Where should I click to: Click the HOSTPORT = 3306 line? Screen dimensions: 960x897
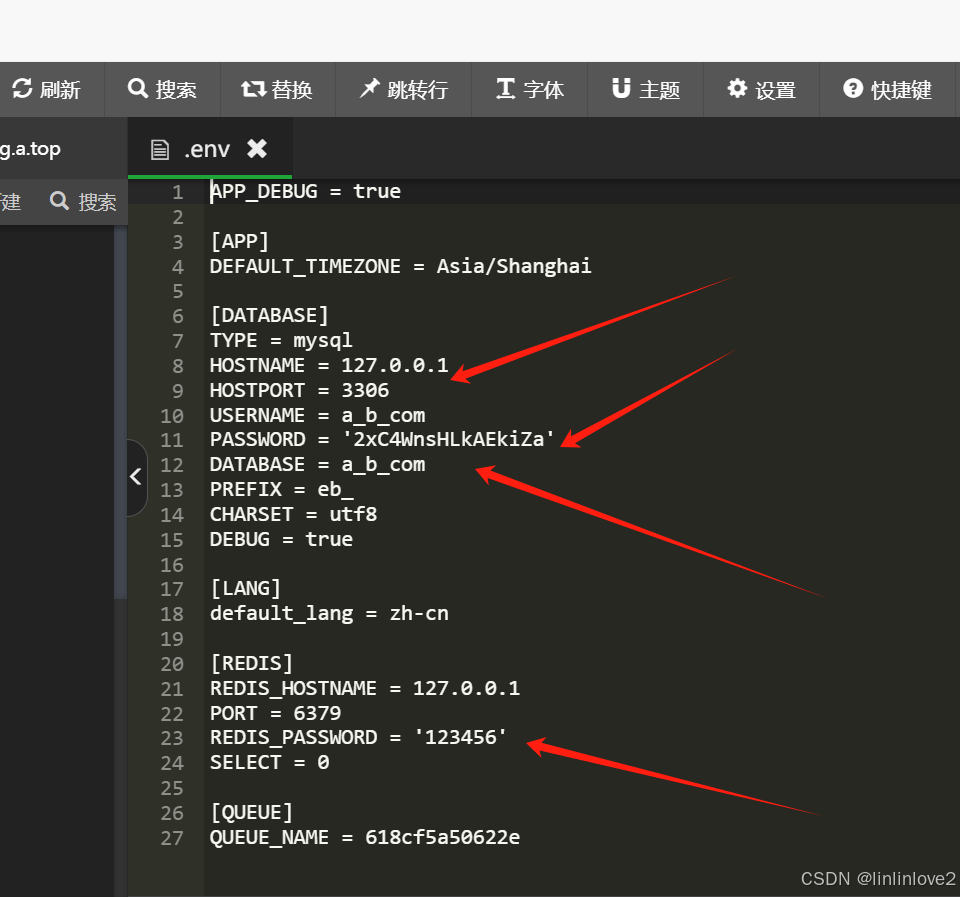click(x=299, y=390)
